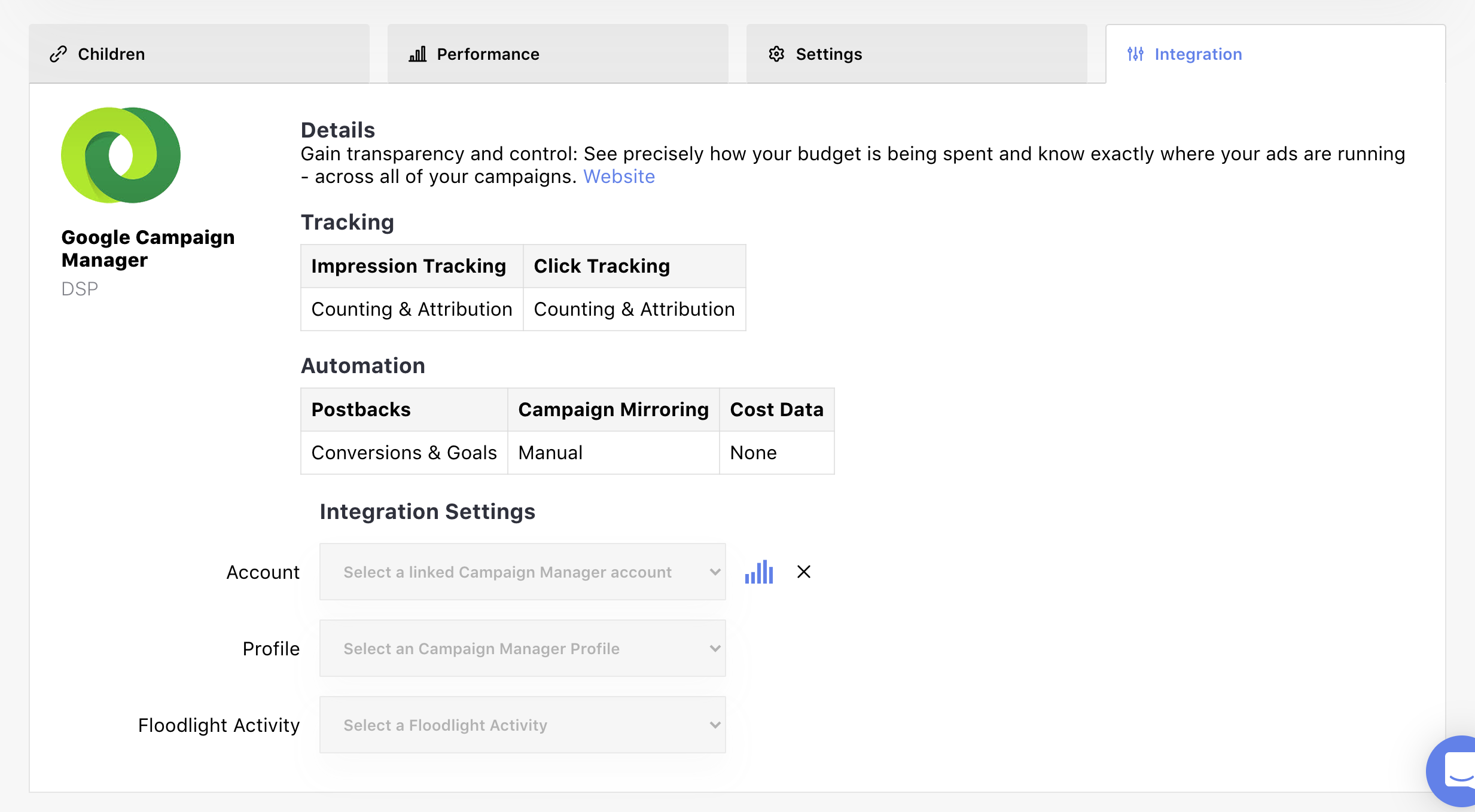Click the Cost Data column header

click(776, 409)
